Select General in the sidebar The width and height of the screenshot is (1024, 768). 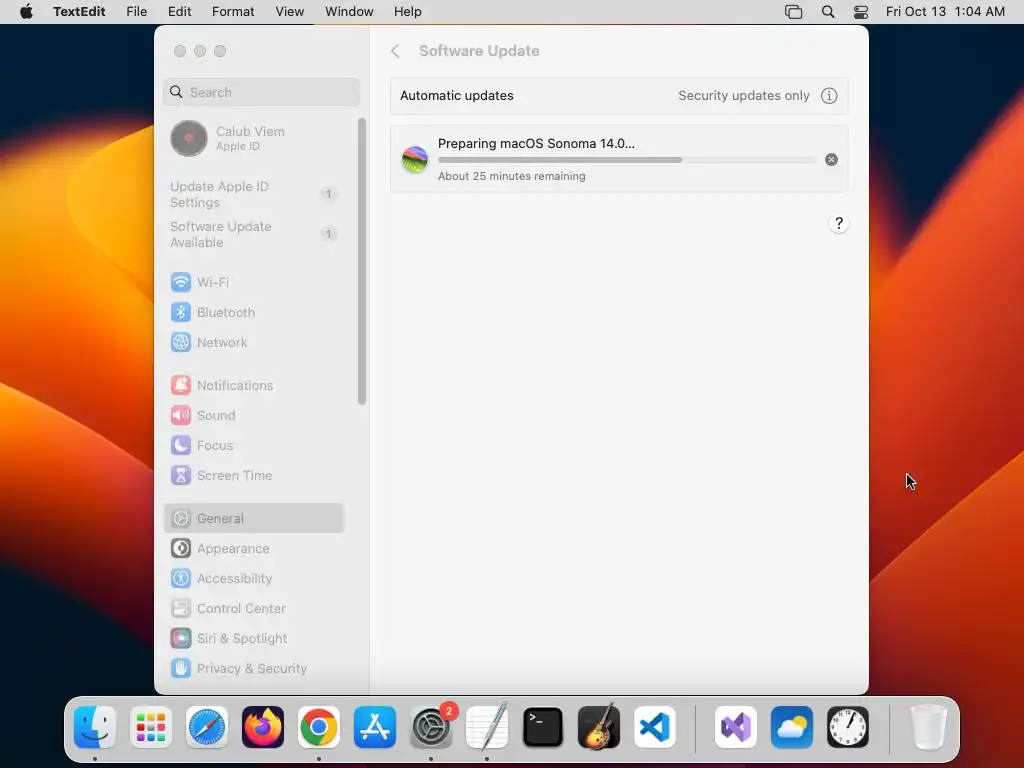tap(253, 519)
